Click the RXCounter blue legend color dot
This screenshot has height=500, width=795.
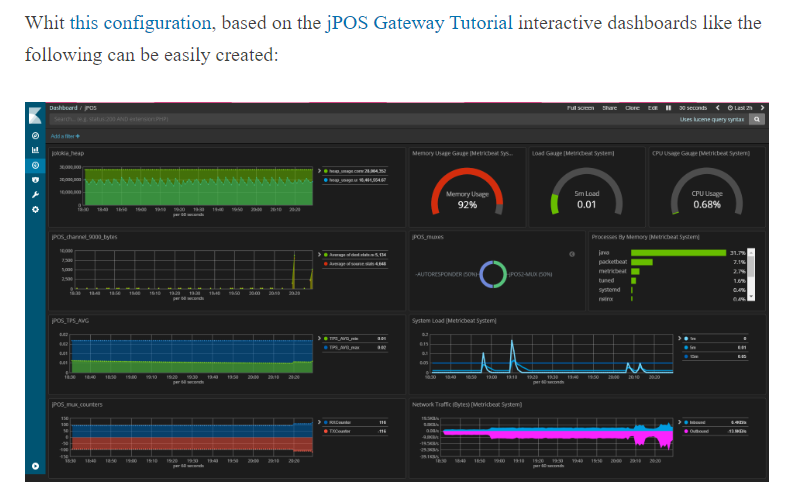coord(324,423)
